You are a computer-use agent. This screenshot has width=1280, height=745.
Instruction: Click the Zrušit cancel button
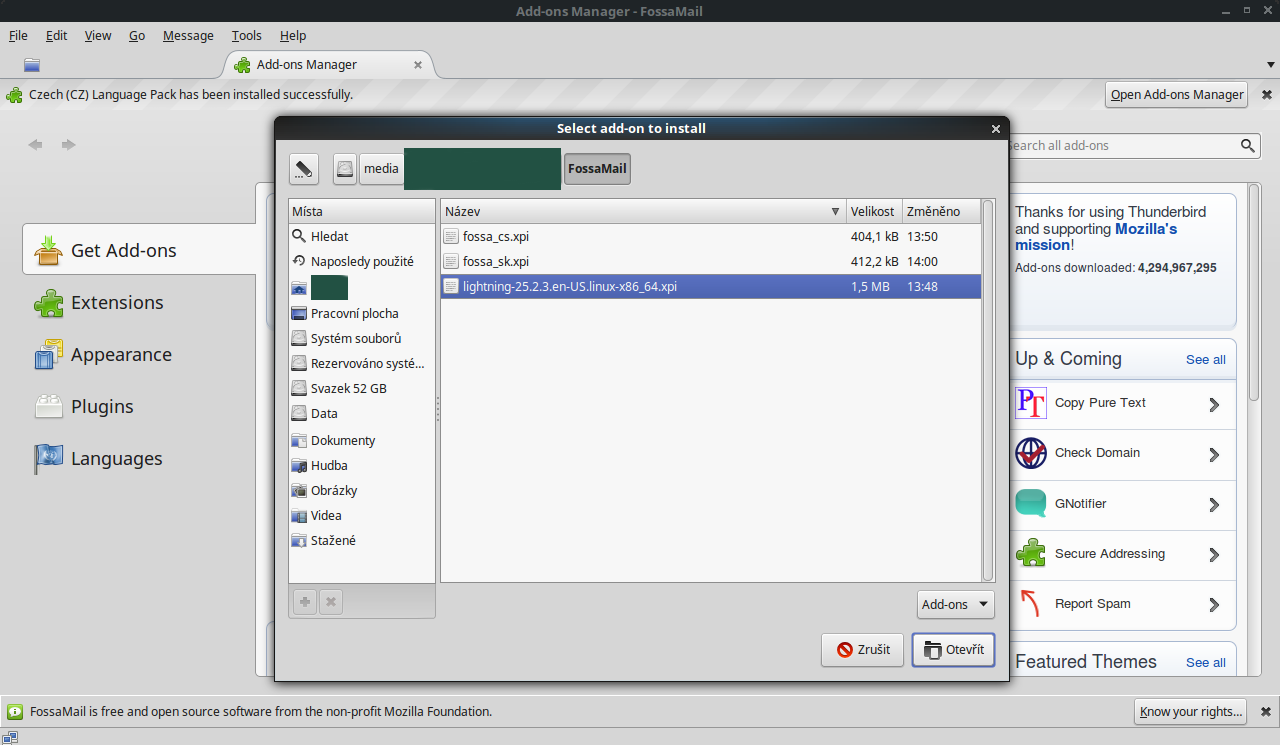tap(864, 650)
